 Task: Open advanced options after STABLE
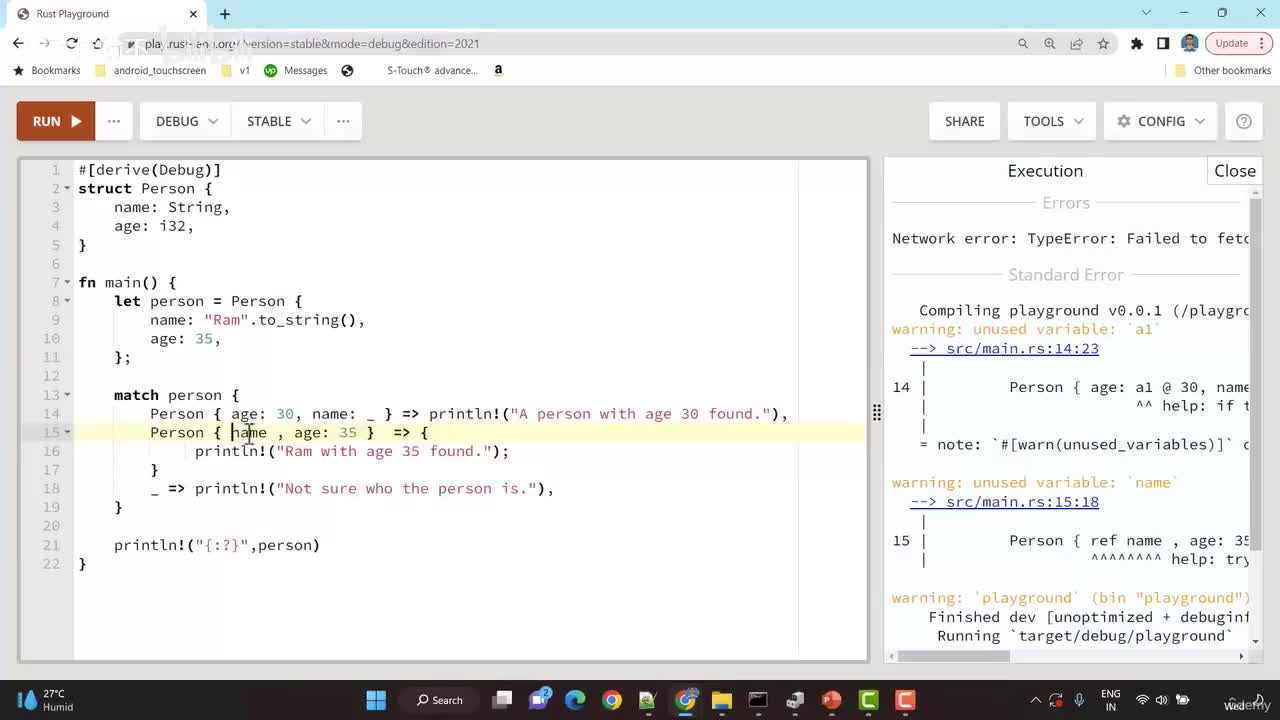[x=343, y=121]
